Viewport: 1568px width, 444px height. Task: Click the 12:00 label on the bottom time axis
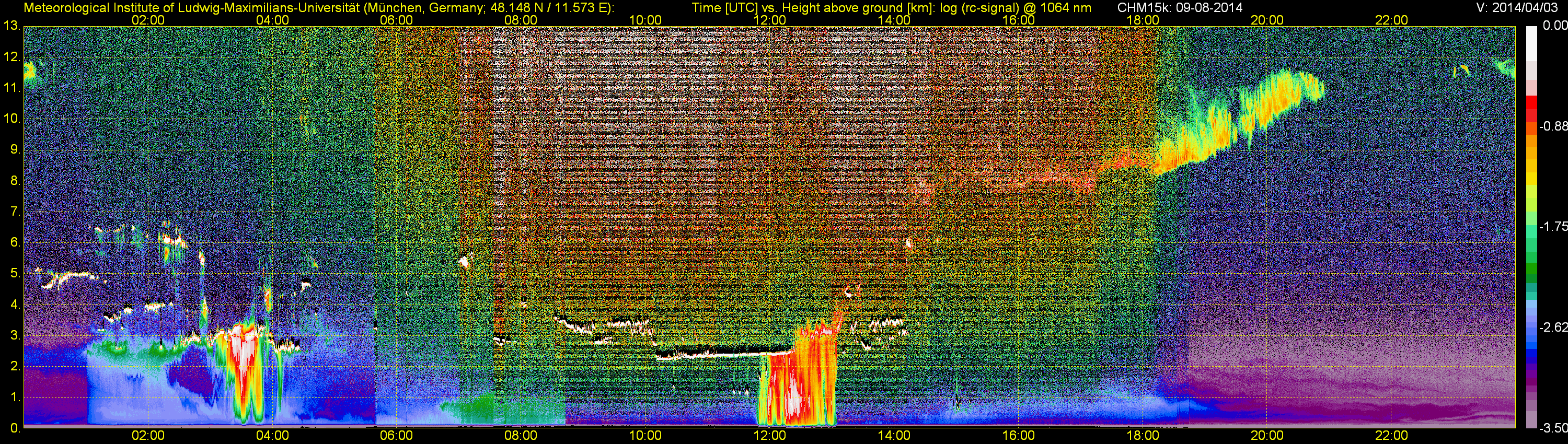(769, 436)
